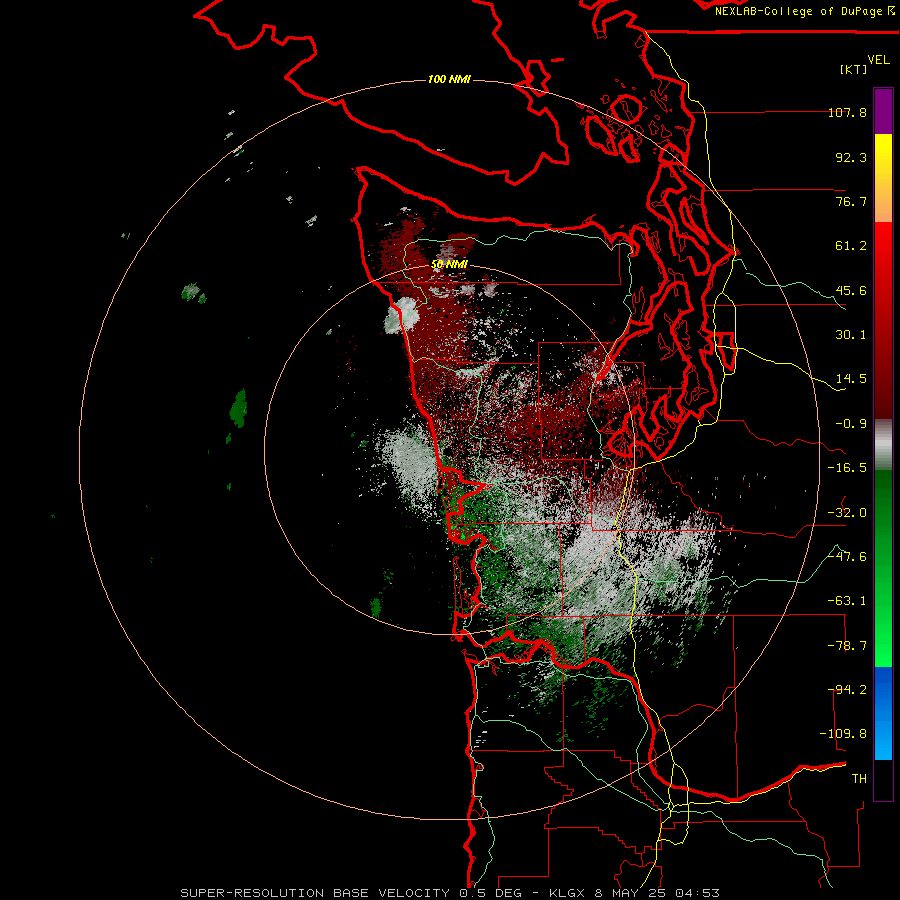Click the -109.8 velocity scale value
900x900 pixels.
(843, 735)
